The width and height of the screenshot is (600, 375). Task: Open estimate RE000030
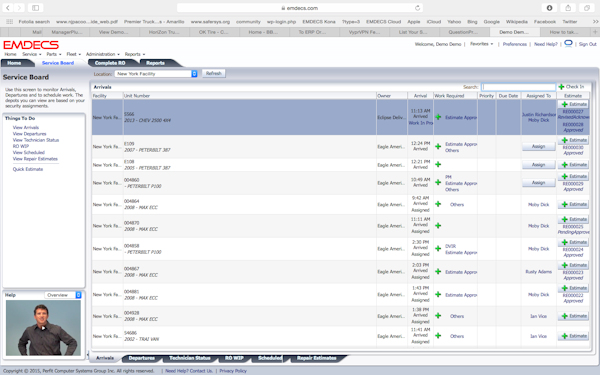click(573, 147)
